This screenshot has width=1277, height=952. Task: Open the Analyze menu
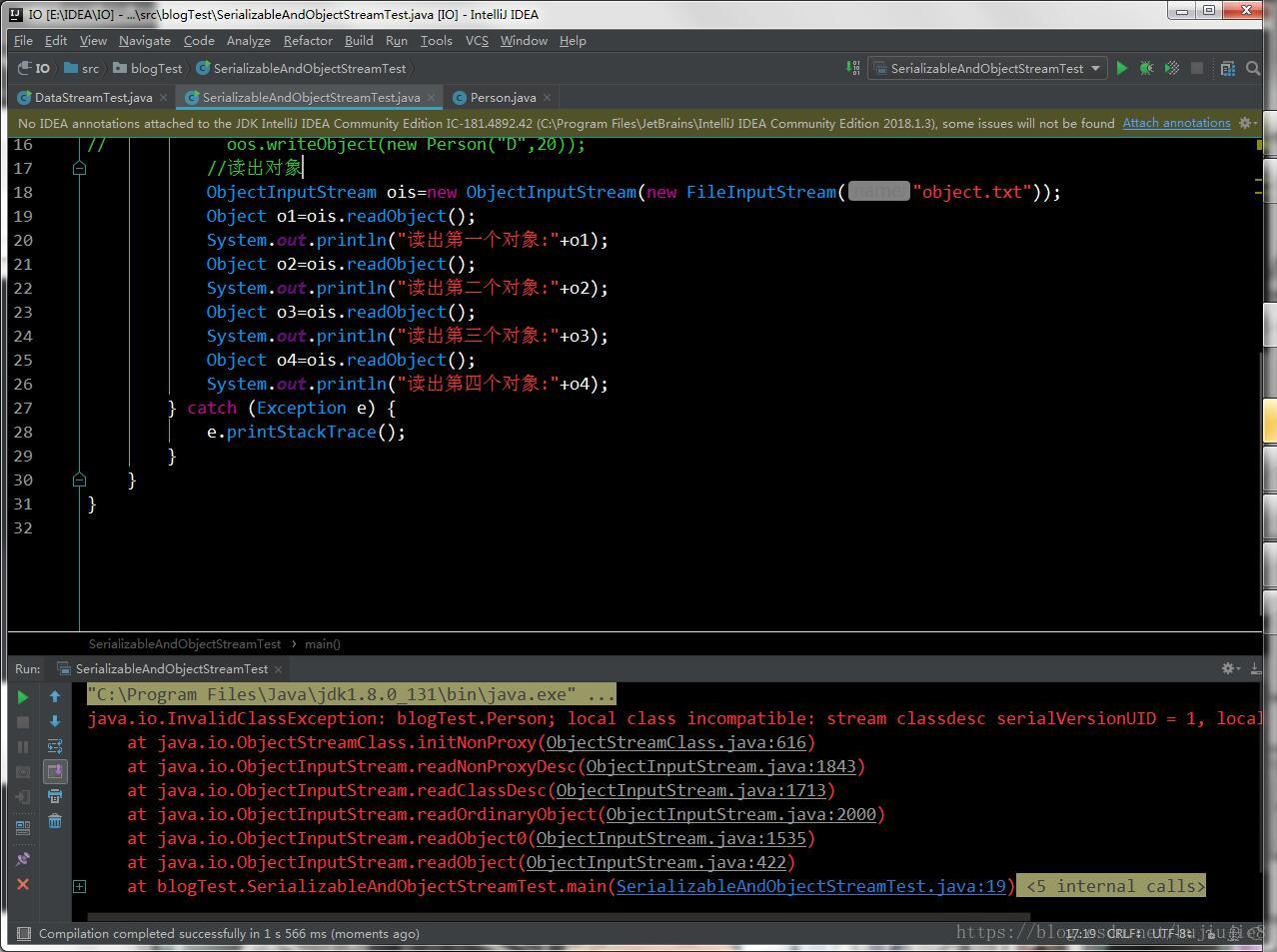pos(249,40)
